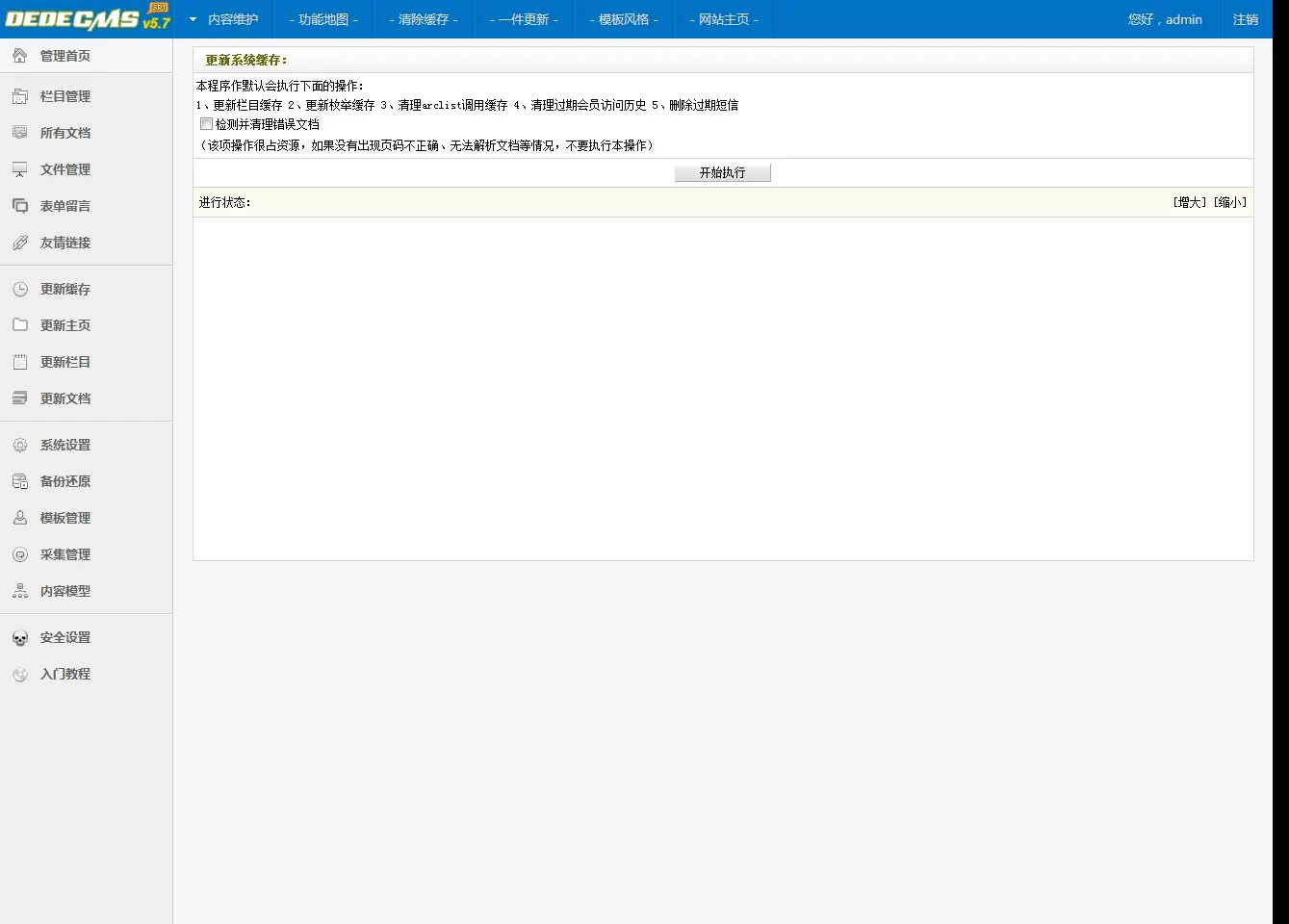Image resolution: width=1289 pixels, height=924 pixels.
Task: Open 采集管理 in sidebar
Action: point(65,554)
